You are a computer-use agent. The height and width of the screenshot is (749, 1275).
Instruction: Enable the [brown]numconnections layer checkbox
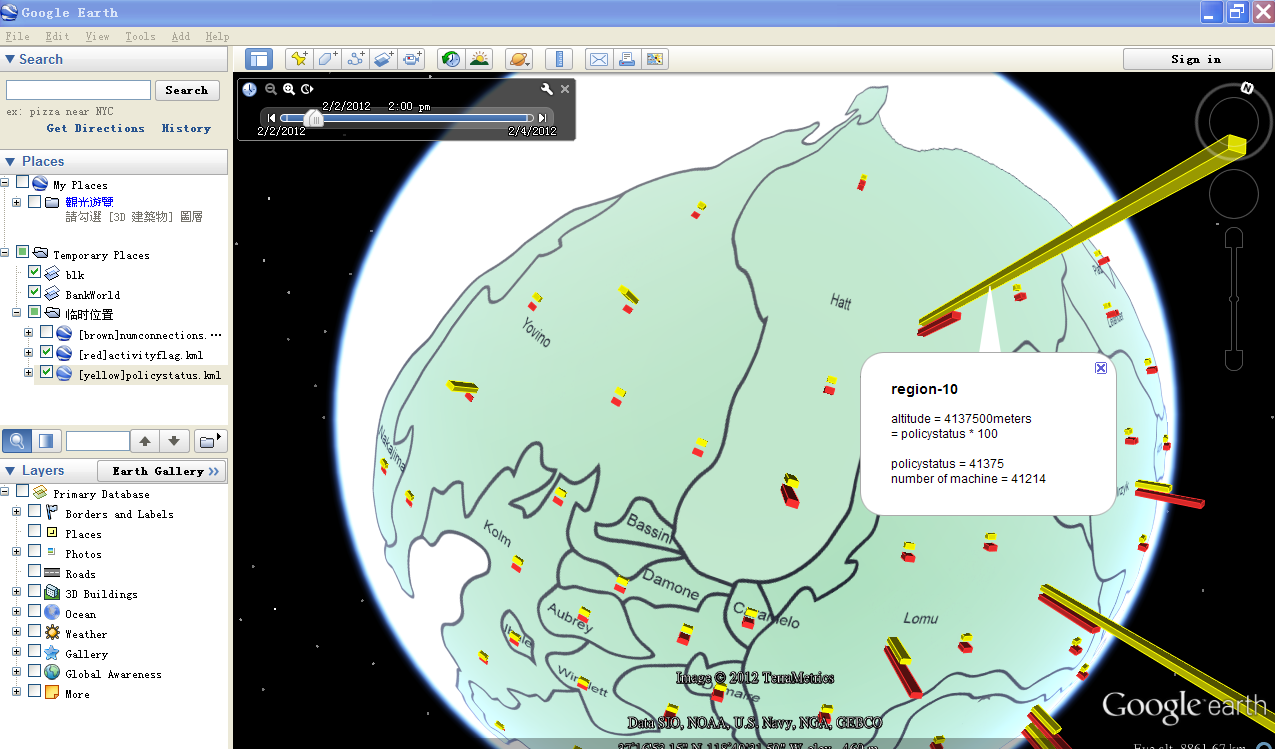tap(46, 332)
